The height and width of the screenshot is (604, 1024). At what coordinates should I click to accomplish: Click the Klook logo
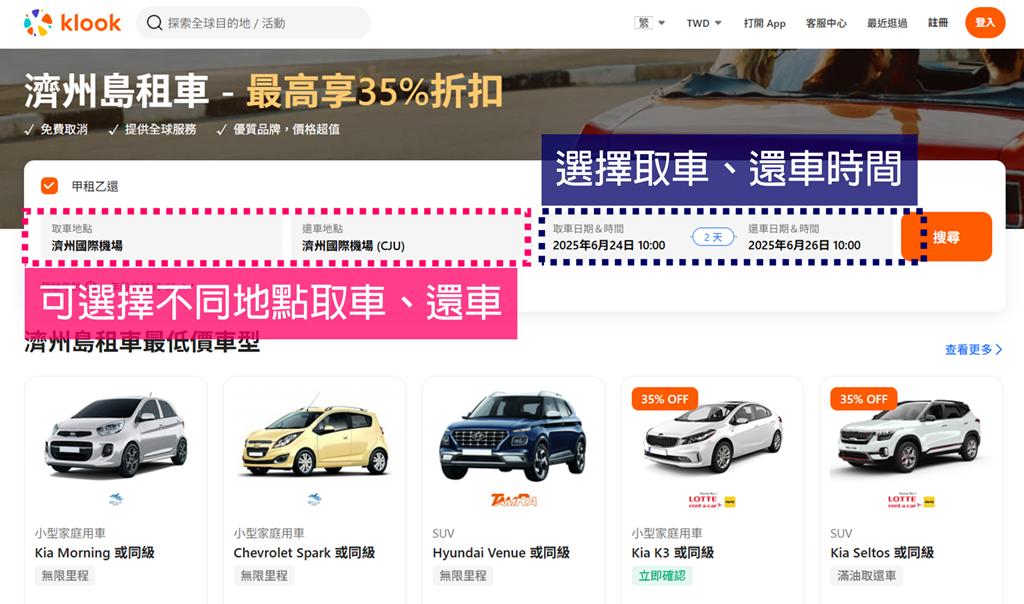(72, 23)
